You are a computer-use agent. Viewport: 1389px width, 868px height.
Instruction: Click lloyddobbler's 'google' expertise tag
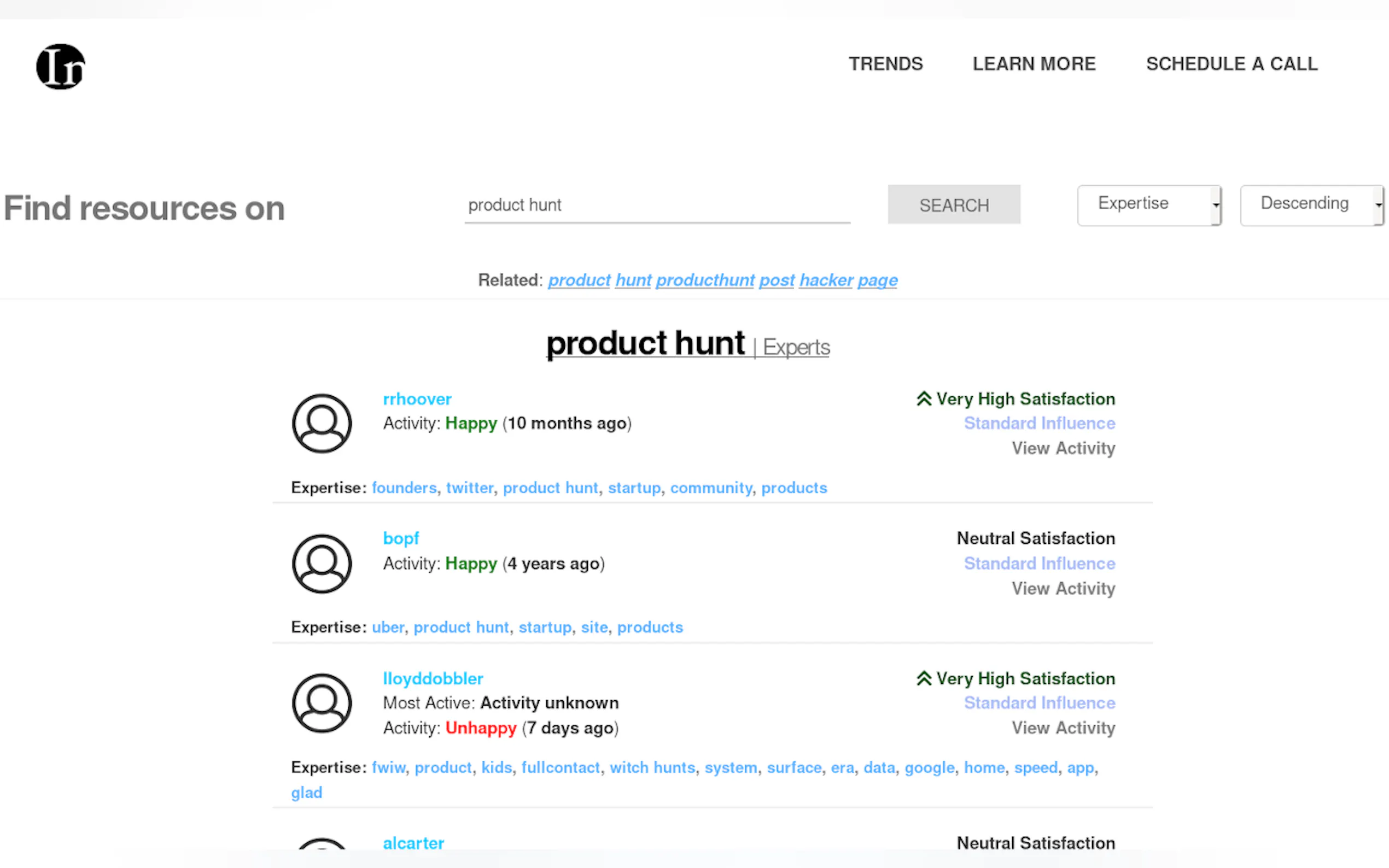[x=930, y=767]
